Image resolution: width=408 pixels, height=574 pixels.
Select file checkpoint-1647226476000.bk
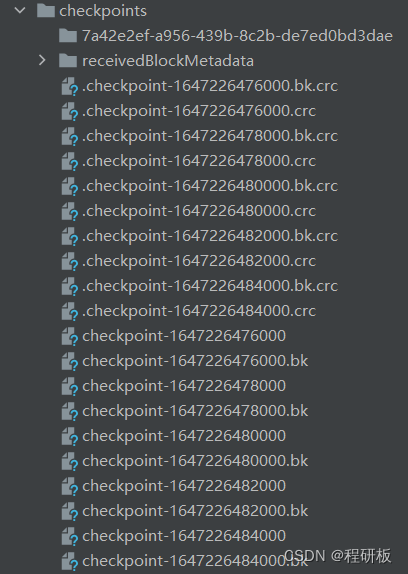pos(195,361)
